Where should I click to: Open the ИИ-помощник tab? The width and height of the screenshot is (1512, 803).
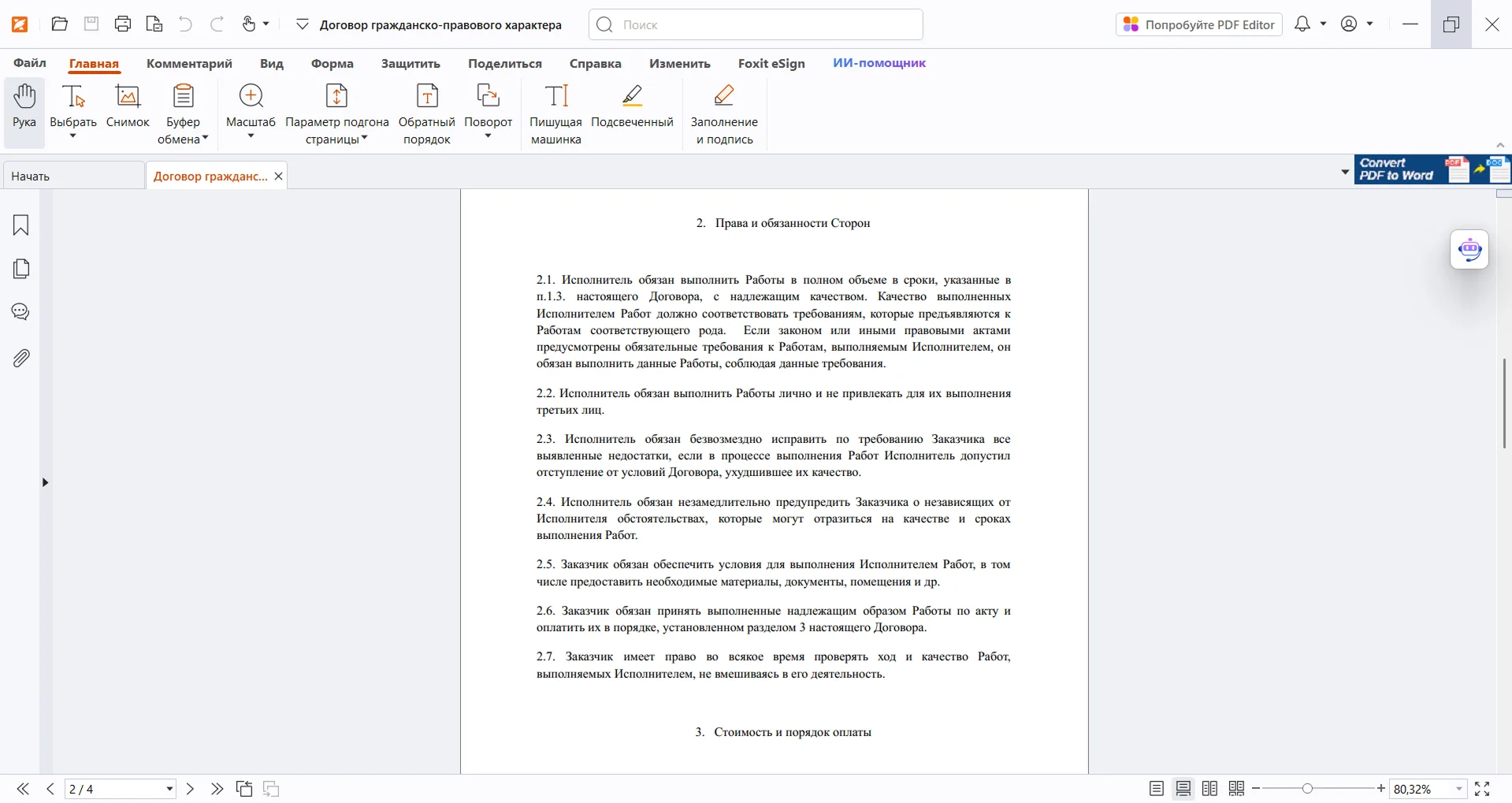point(879,63)
